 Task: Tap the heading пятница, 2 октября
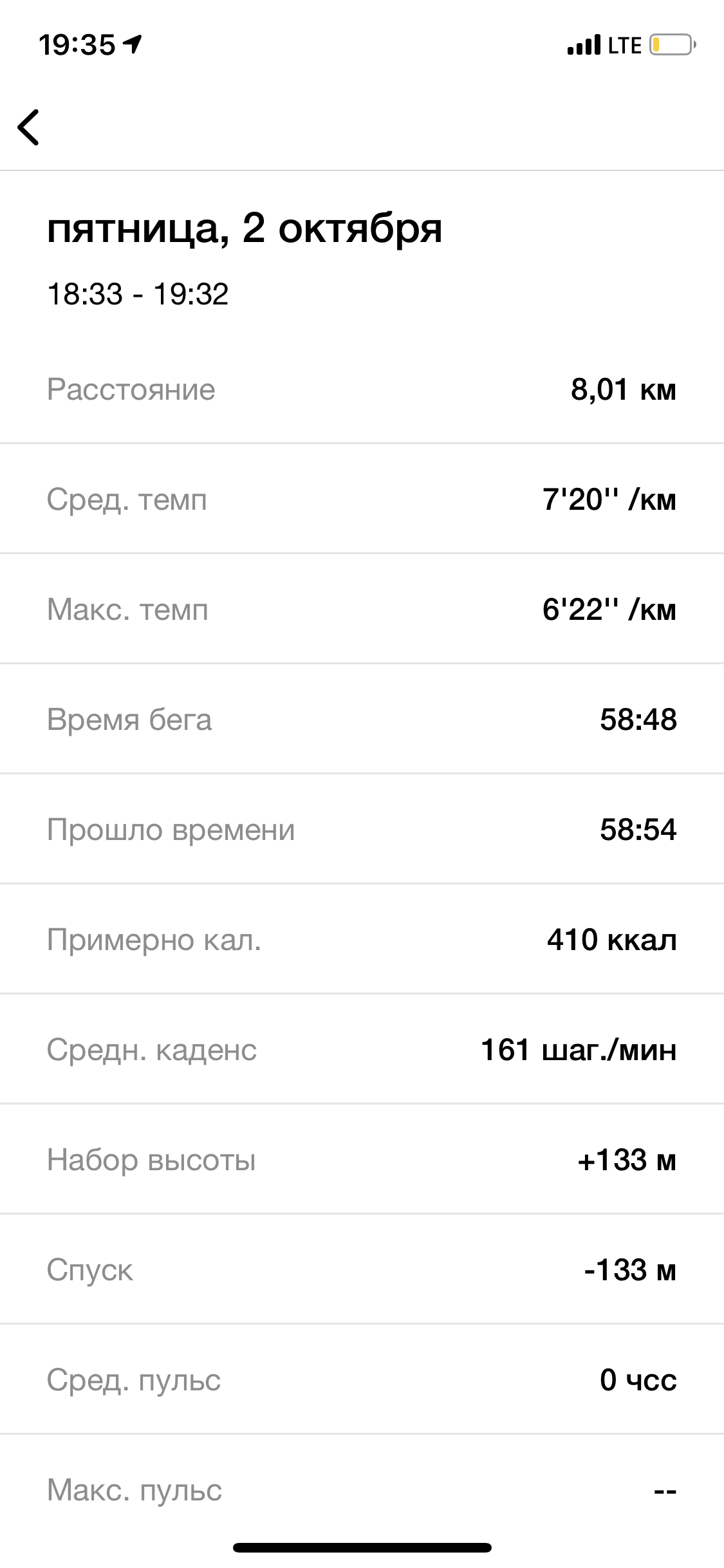(245, 229)
